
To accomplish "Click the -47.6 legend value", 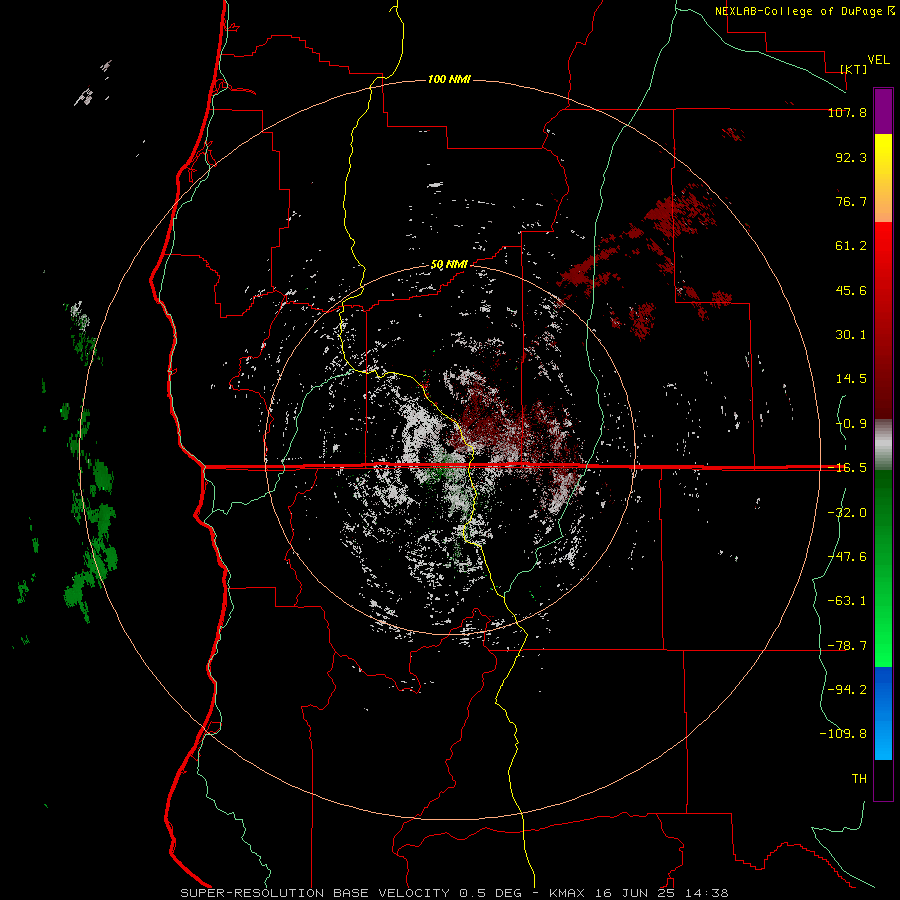I will 847,557.
